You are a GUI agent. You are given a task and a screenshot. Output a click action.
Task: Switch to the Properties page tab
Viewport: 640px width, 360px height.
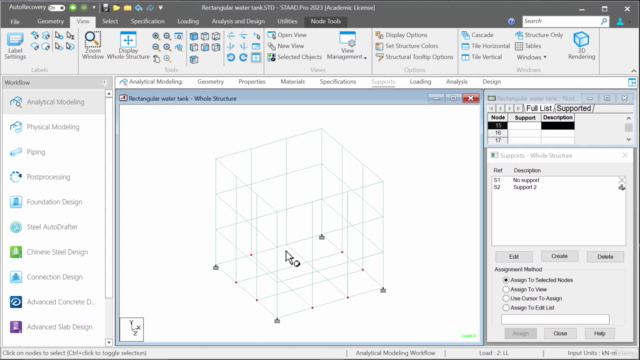(x=252, y=82)
